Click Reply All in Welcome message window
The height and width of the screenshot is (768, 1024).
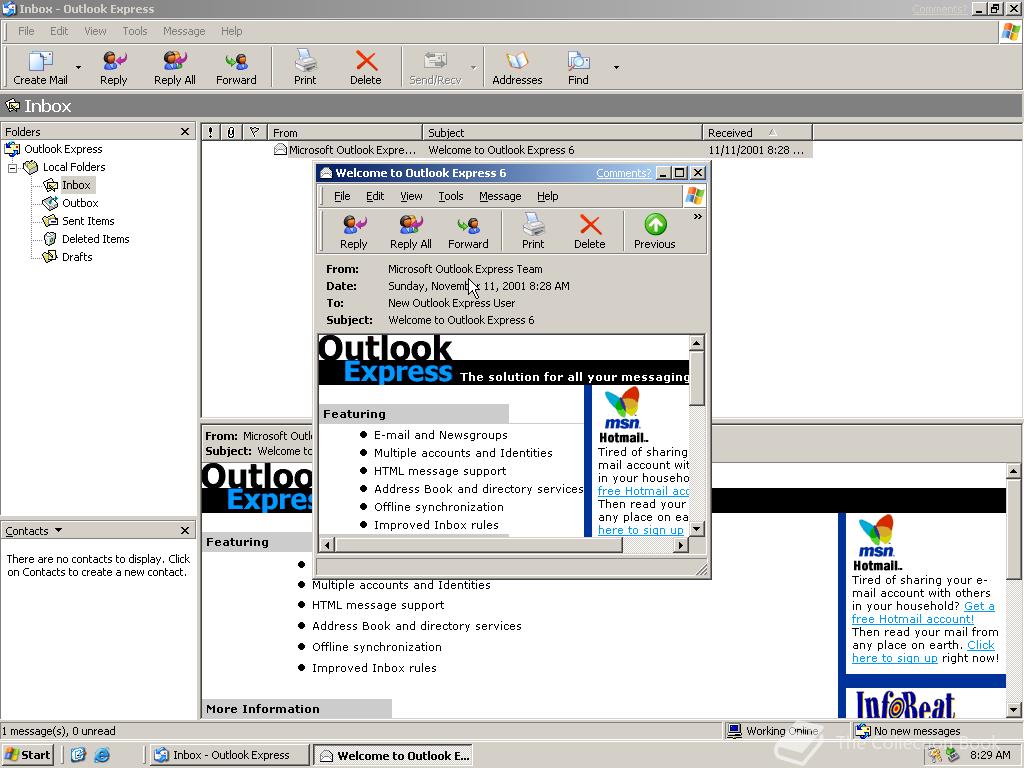point(411,232)
